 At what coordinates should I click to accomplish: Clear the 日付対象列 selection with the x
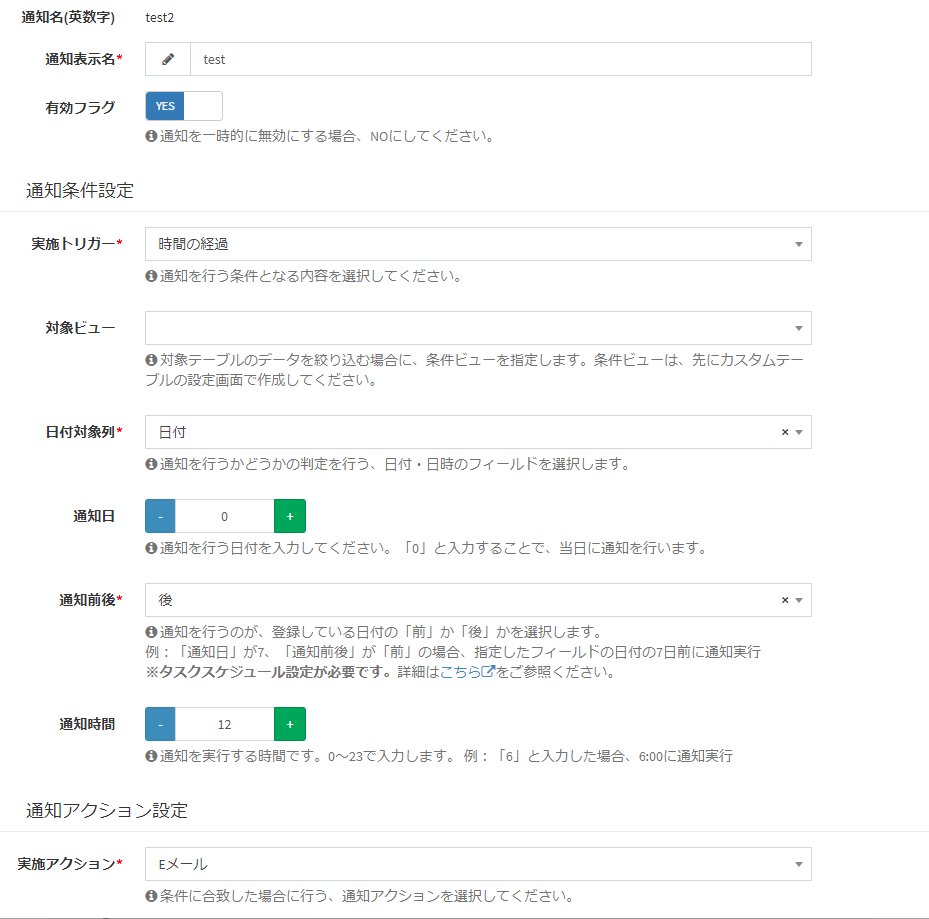coord(785,432)
